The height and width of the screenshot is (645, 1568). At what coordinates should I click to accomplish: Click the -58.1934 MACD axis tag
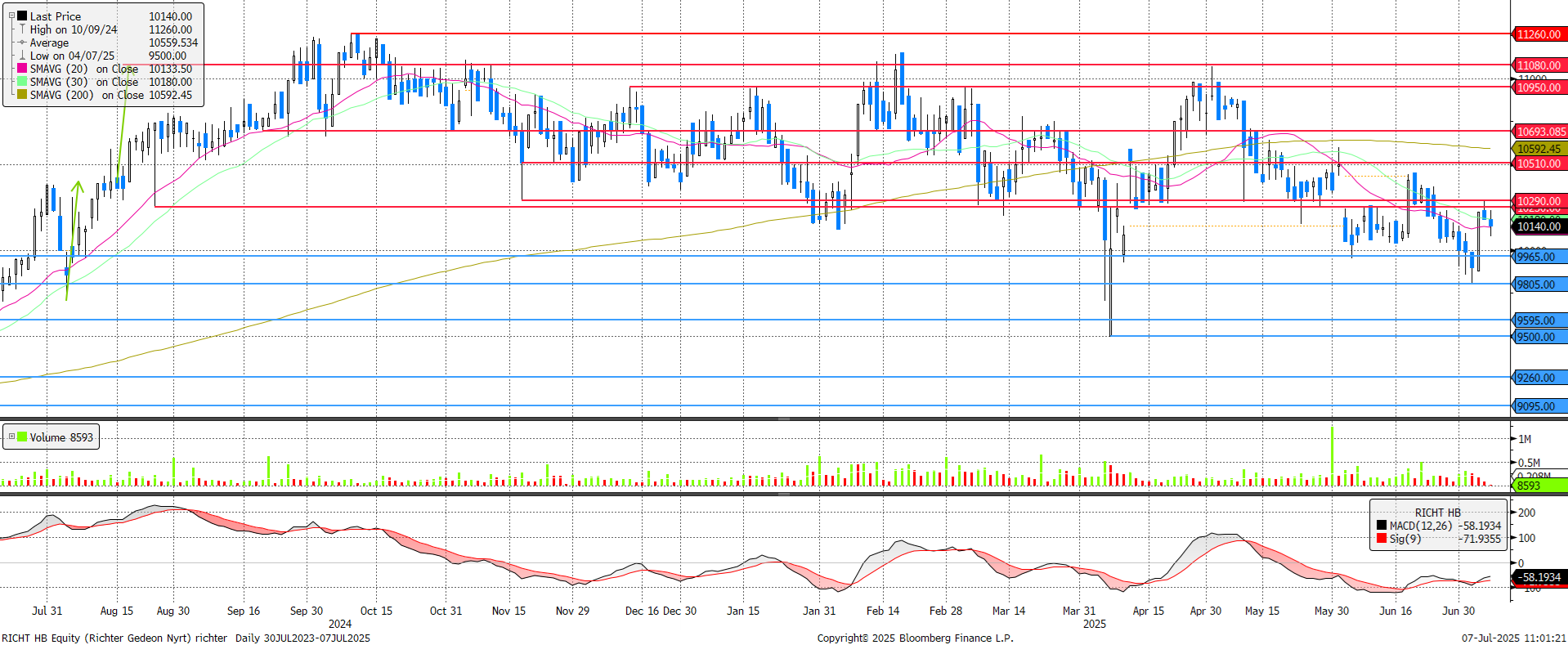pyautogui.click(x=1540, y=577)
